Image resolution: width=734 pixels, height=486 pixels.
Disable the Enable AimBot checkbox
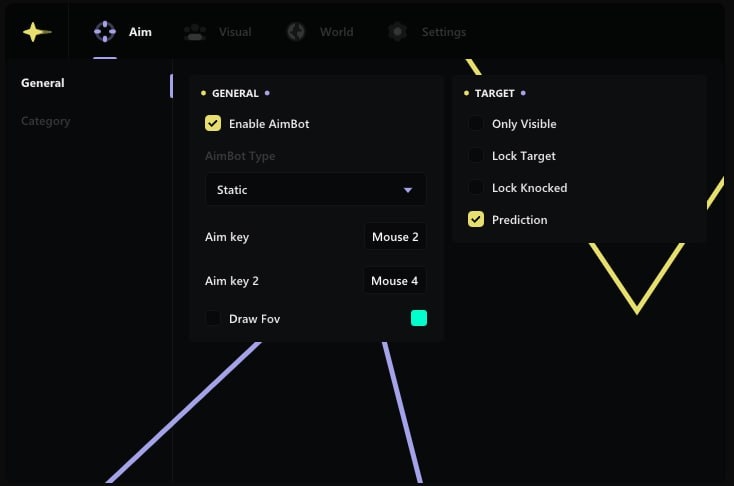tap(213, 124)
